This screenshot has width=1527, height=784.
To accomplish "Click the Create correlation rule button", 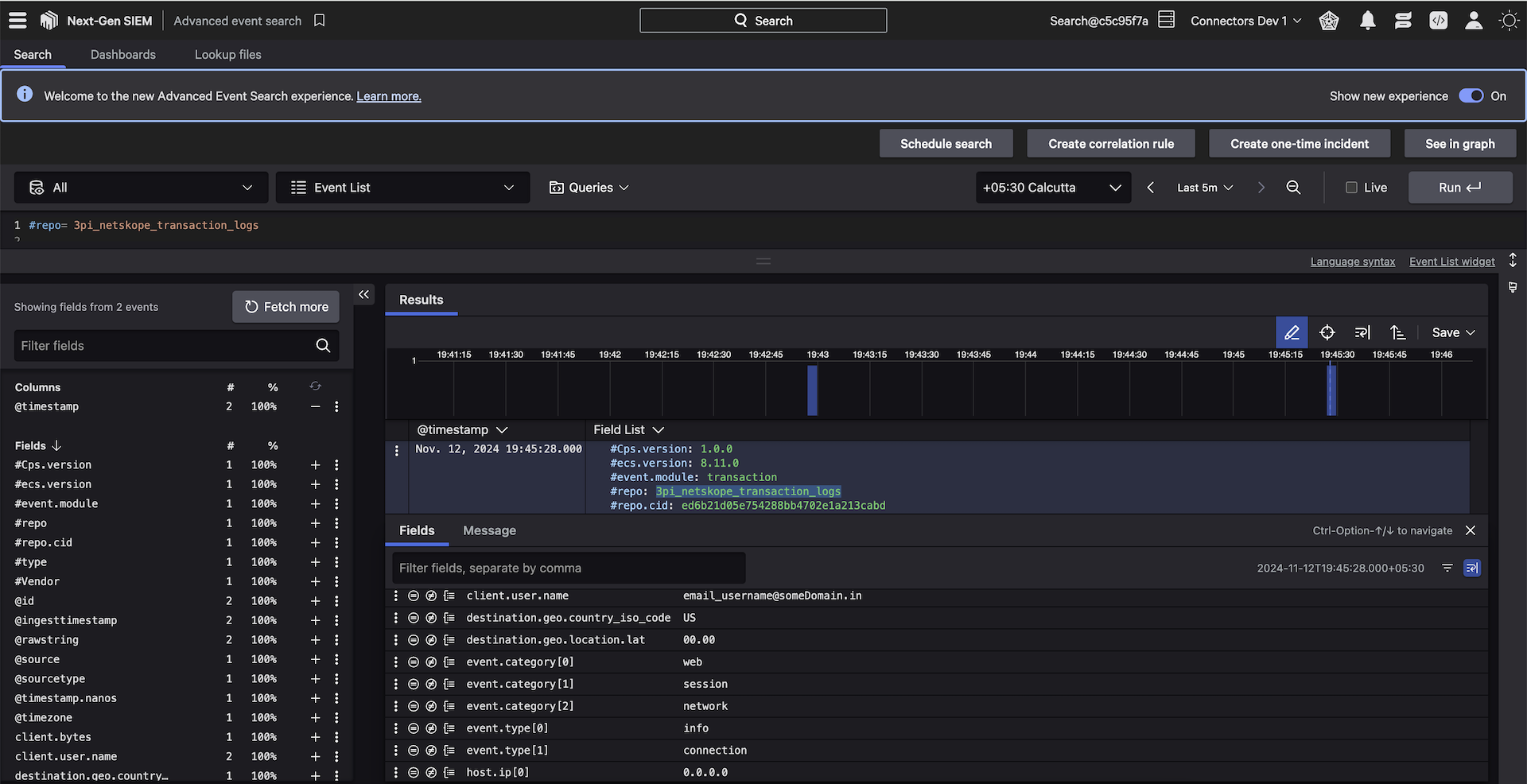I will 1110,144.
